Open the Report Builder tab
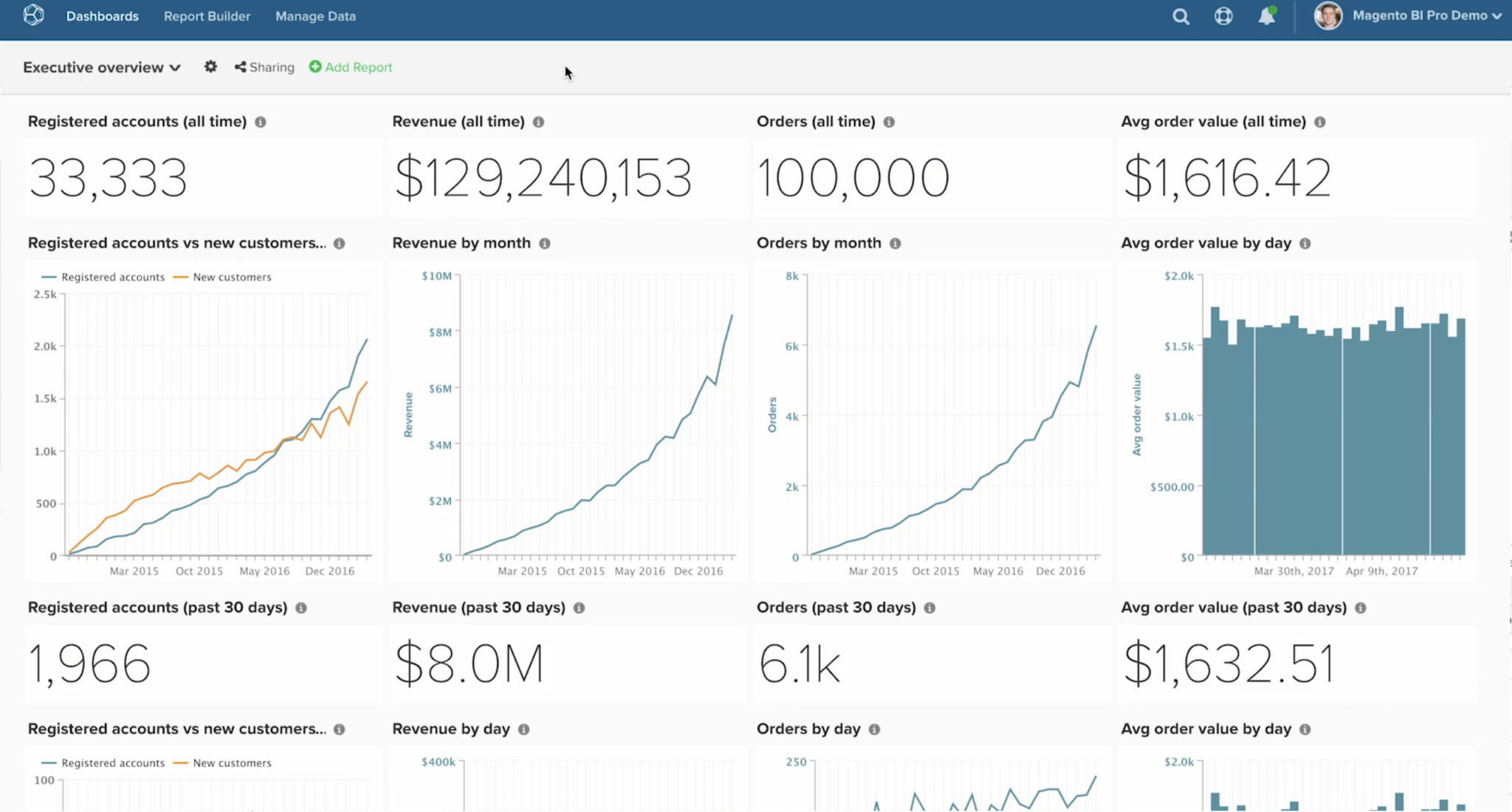 click(207, 16)
